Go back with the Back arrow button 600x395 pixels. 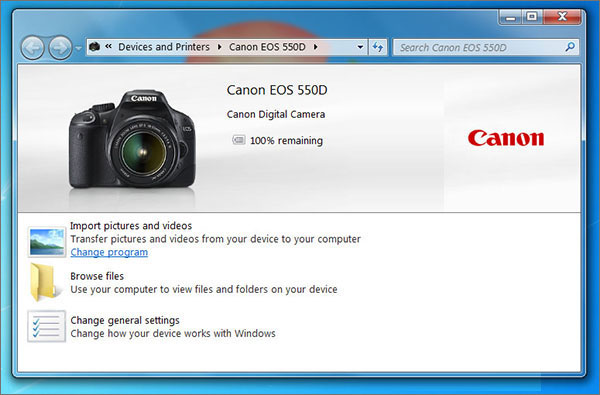(x=33, y=48)
